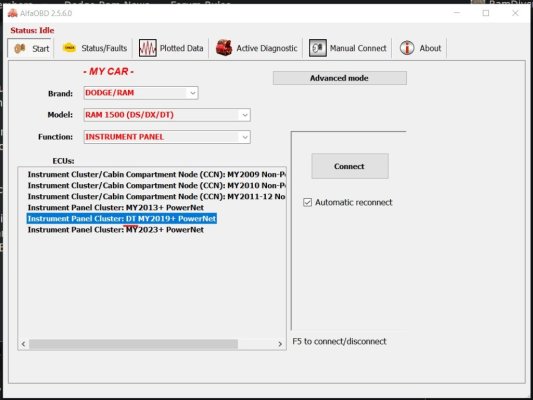Open the Active Diagnostic tab

coord(257,48)
